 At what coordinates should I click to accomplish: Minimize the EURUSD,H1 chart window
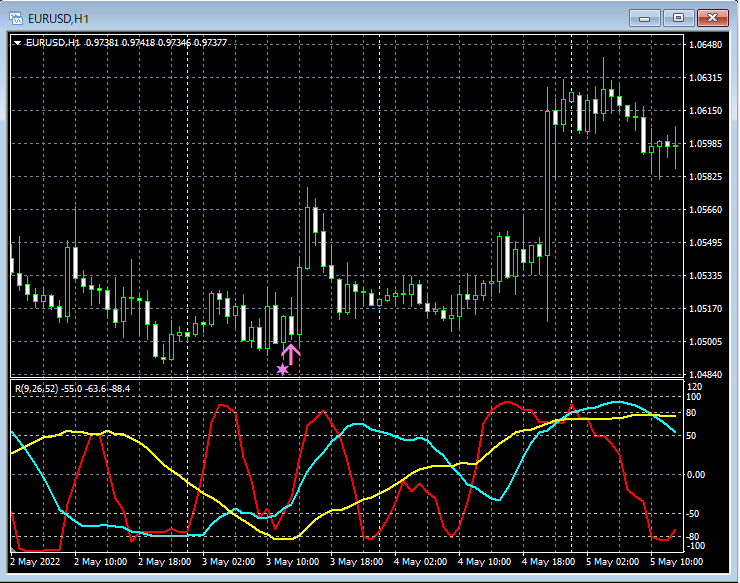(644, 18)
